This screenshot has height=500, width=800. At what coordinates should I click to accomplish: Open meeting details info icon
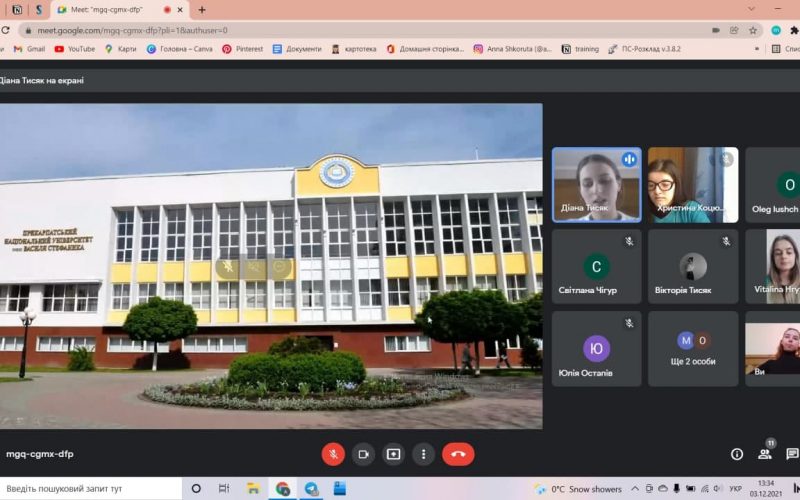[737, 454]
